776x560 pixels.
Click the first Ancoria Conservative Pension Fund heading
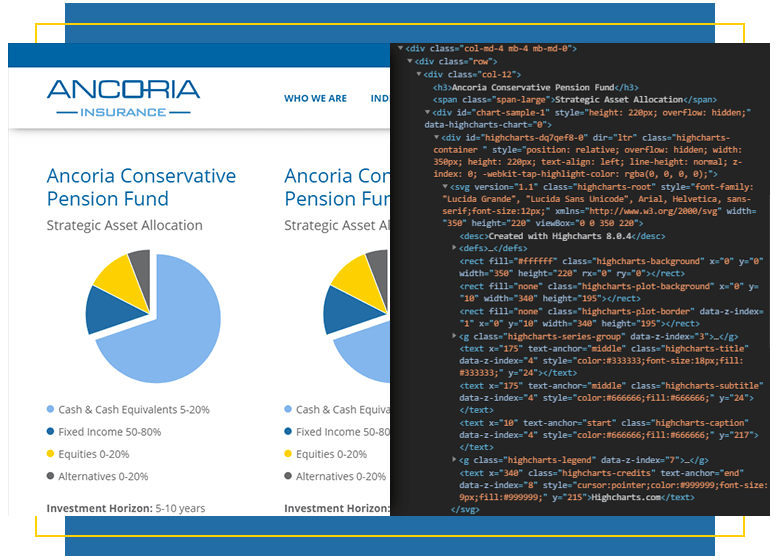pos(141,187)
